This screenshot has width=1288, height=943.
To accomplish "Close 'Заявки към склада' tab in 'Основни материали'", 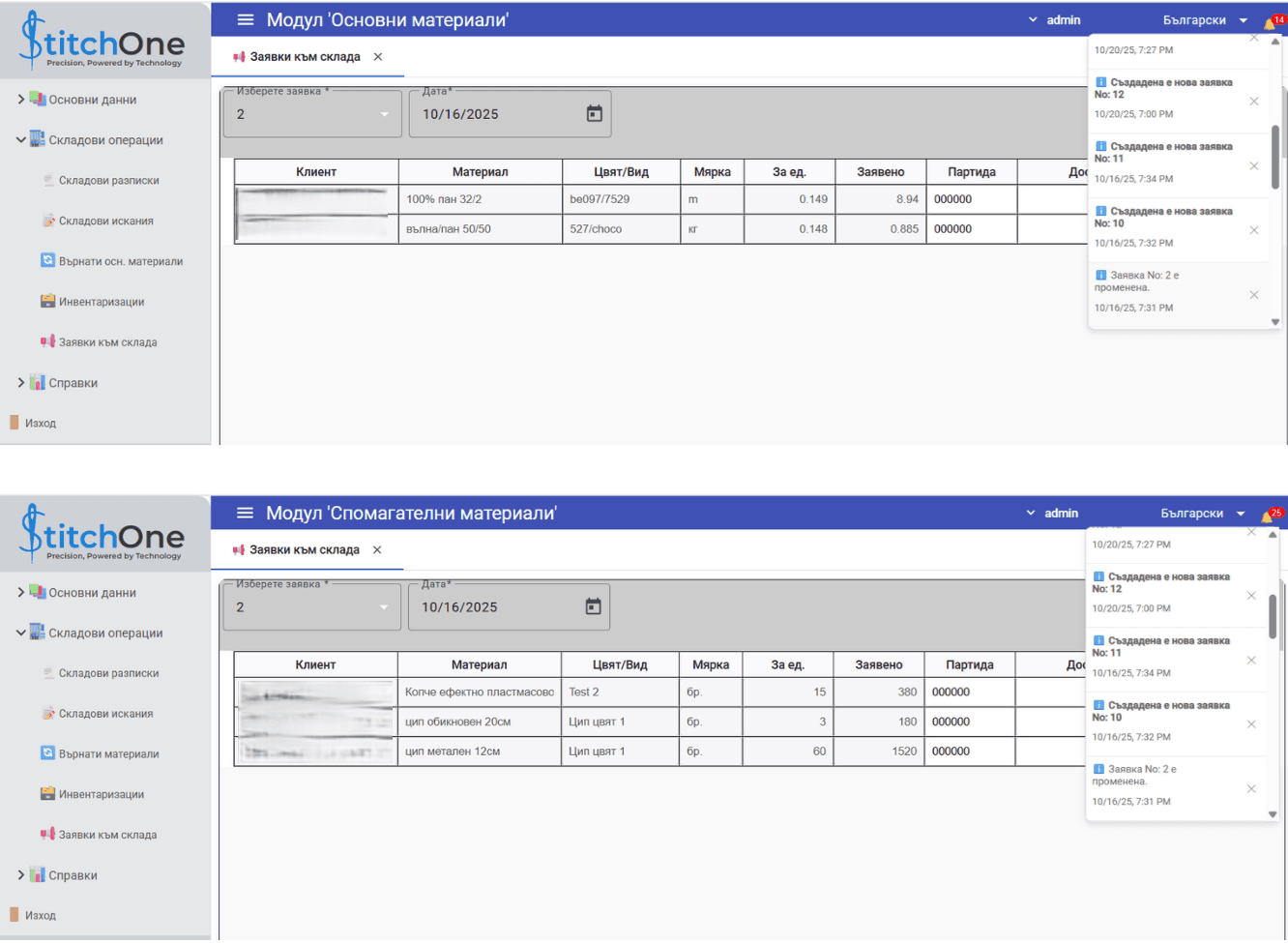I will (378, 57).
